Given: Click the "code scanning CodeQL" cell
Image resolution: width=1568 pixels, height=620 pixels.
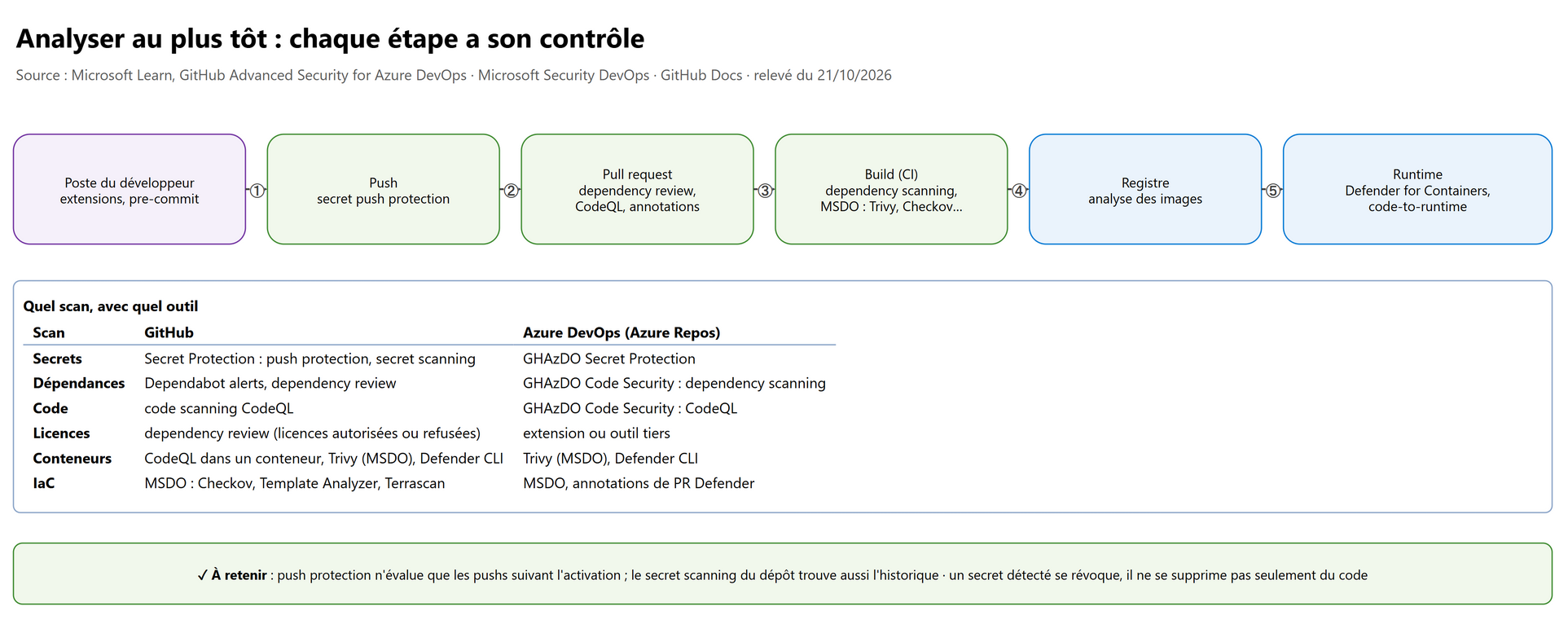Looking at the screenshot, I should point(219,408).
